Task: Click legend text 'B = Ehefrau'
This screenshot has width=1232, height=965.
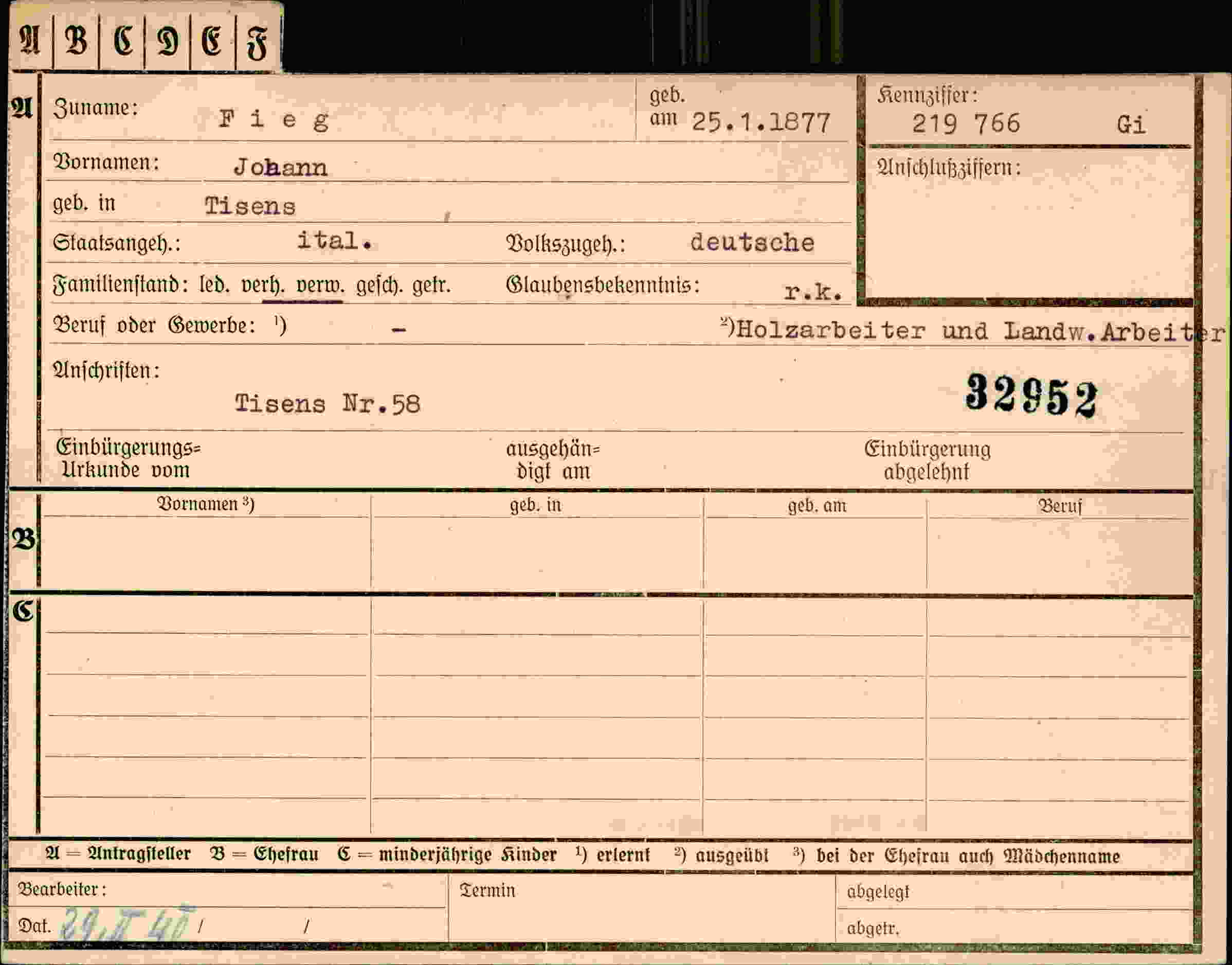Action: pos(264,854)
